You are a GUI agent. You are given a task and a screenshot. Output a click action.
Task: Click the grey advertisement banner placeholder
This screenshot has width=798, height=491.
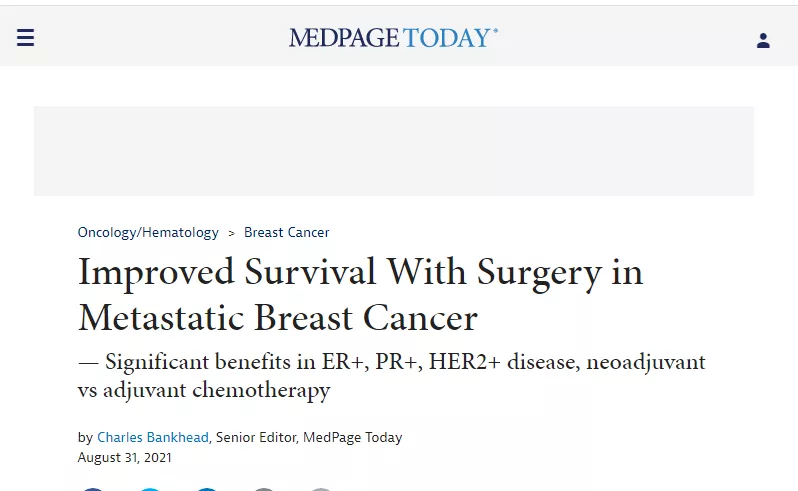click(x=394, y=151)
